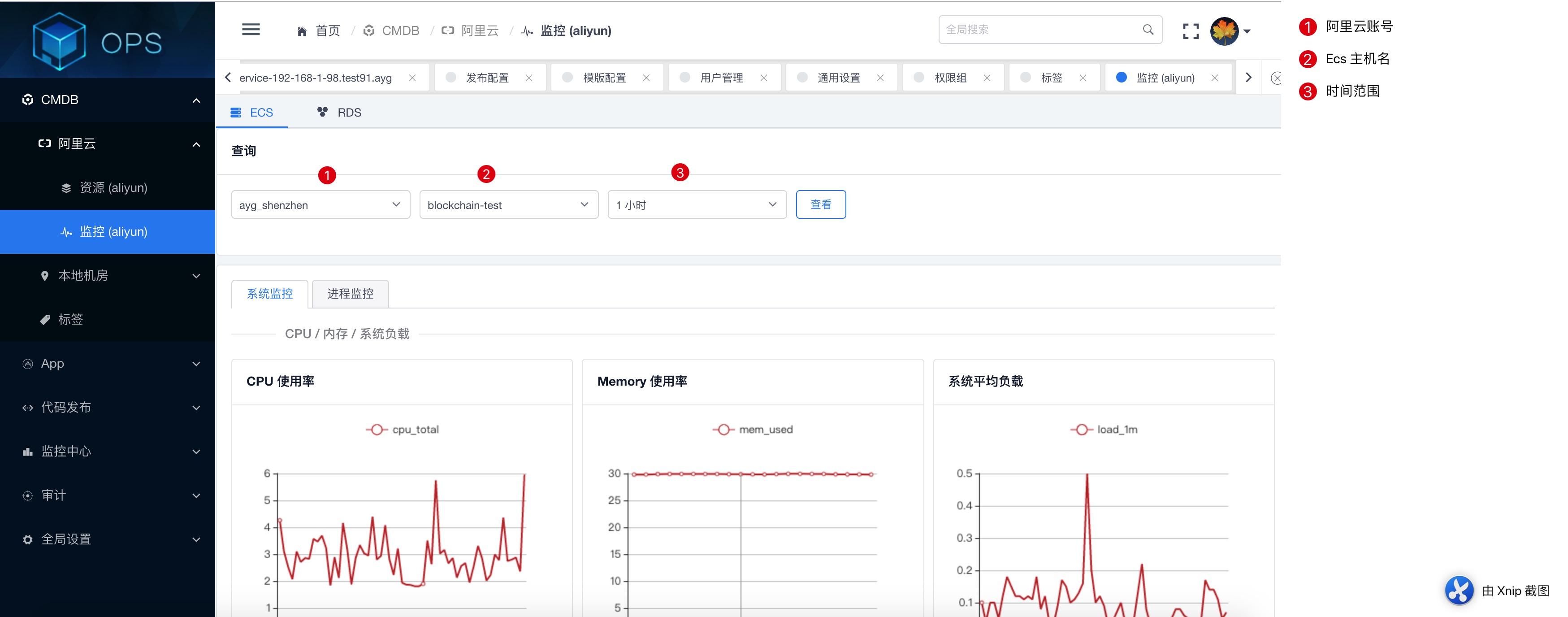Toggle cpu_total legend series
This screenshot has height=617, width=1568.
(403, 430)
